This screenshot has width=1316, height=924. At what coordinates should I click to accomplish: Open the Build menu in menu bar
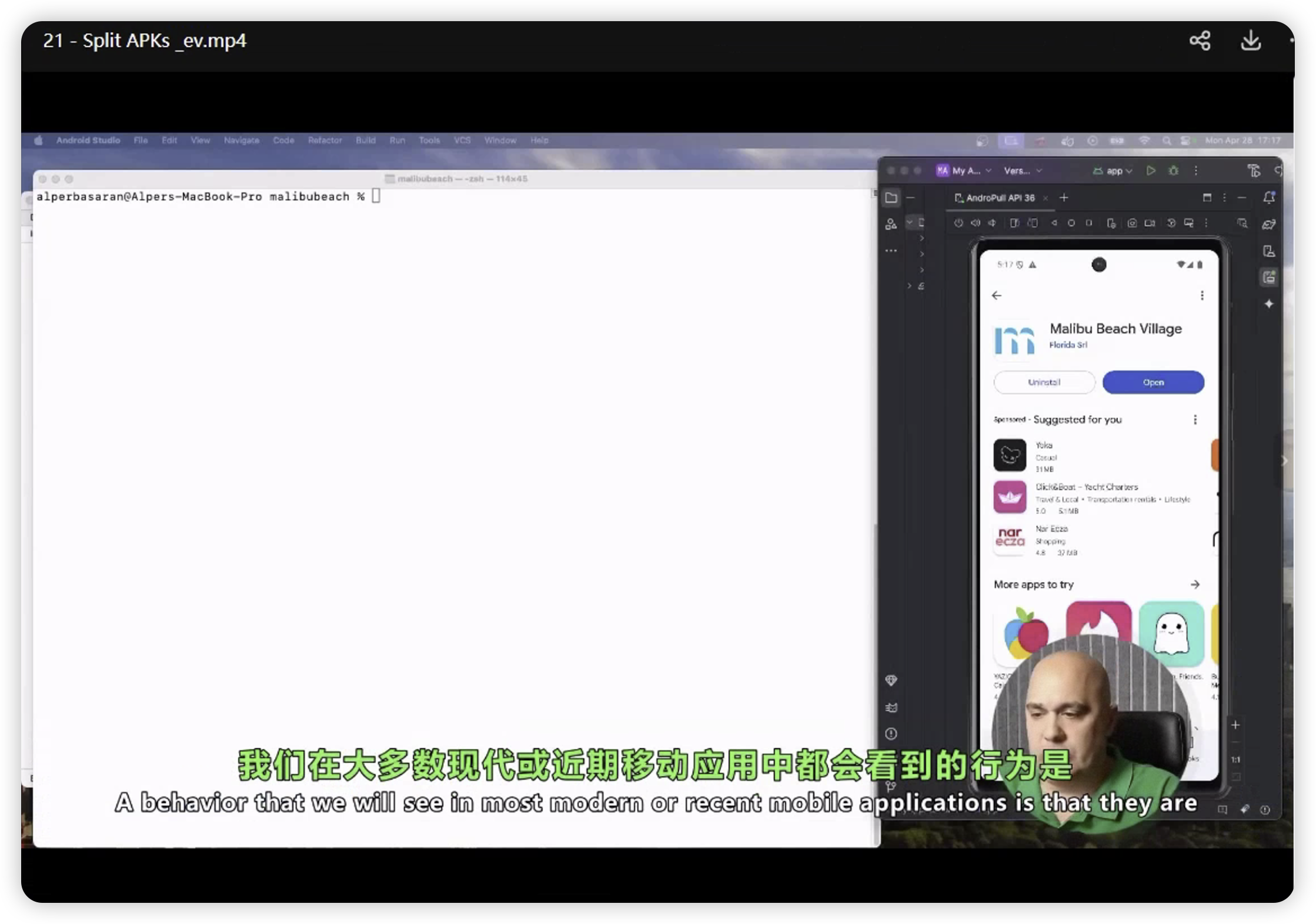(x=365, y=140)
